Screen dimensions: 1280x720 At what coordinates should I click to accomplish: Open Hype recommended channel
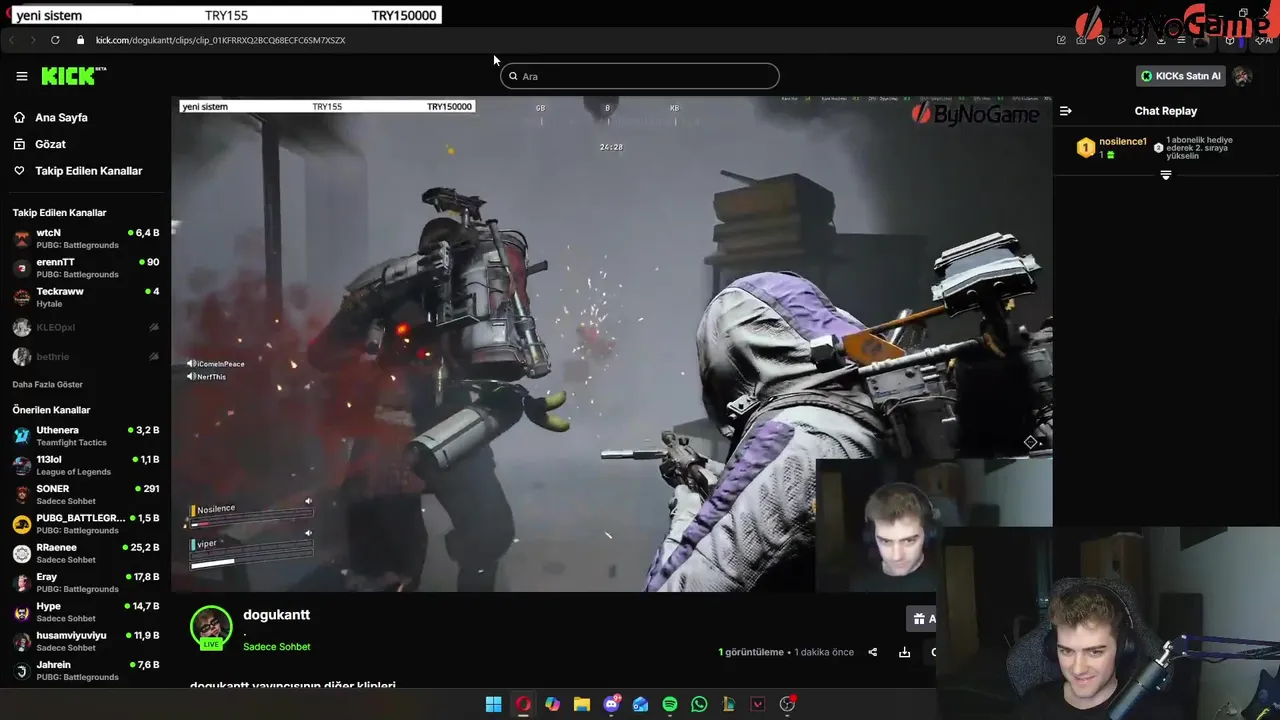85,612
